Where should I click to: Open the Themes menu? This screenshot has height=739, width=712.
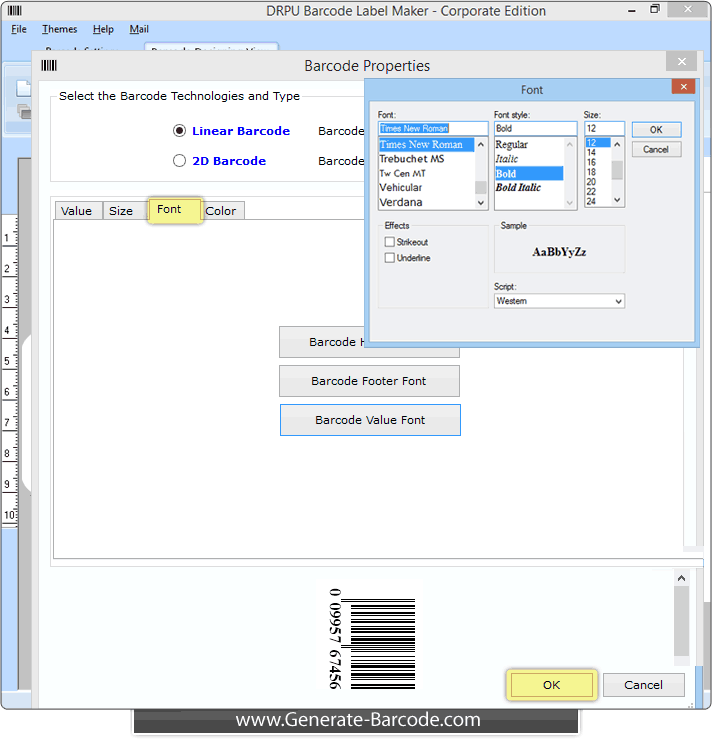tap(59, 30)
